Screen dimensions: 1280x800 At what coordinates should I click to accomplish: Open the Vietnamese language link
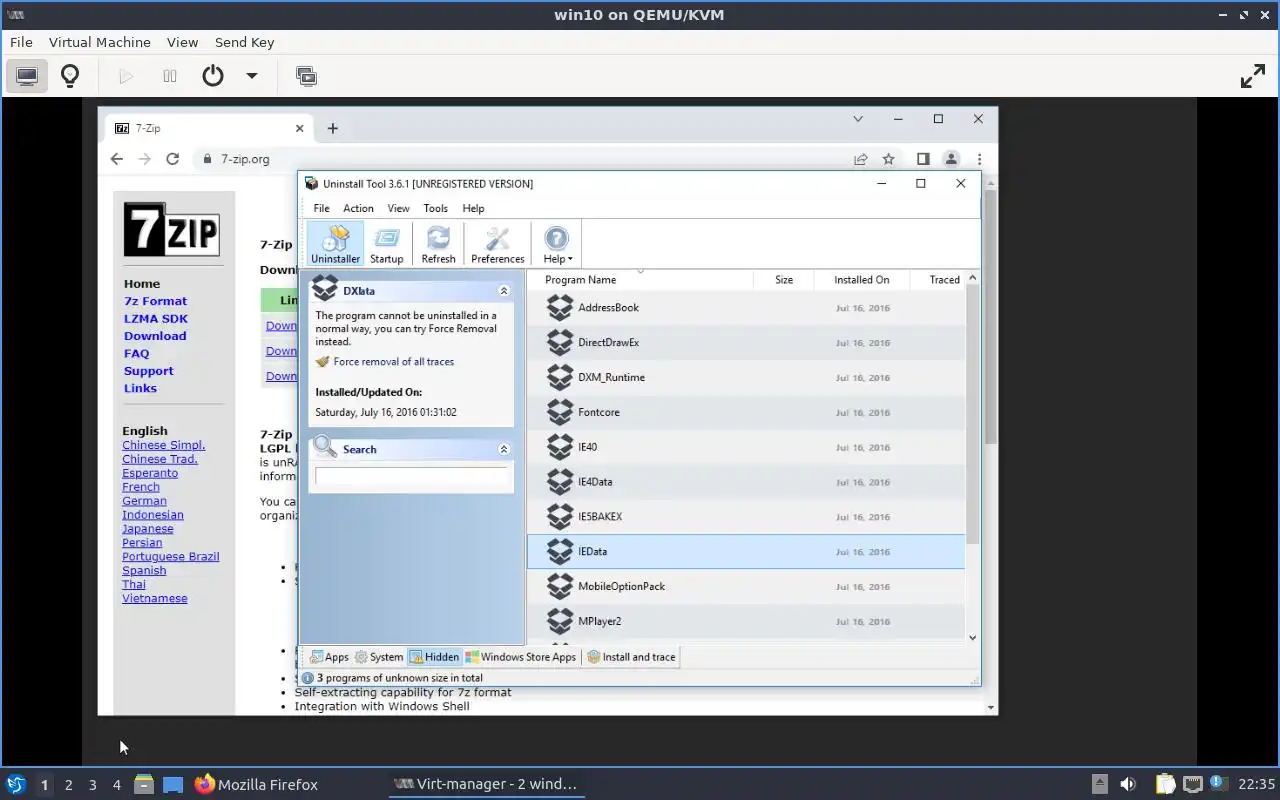[x=154, y=598]
